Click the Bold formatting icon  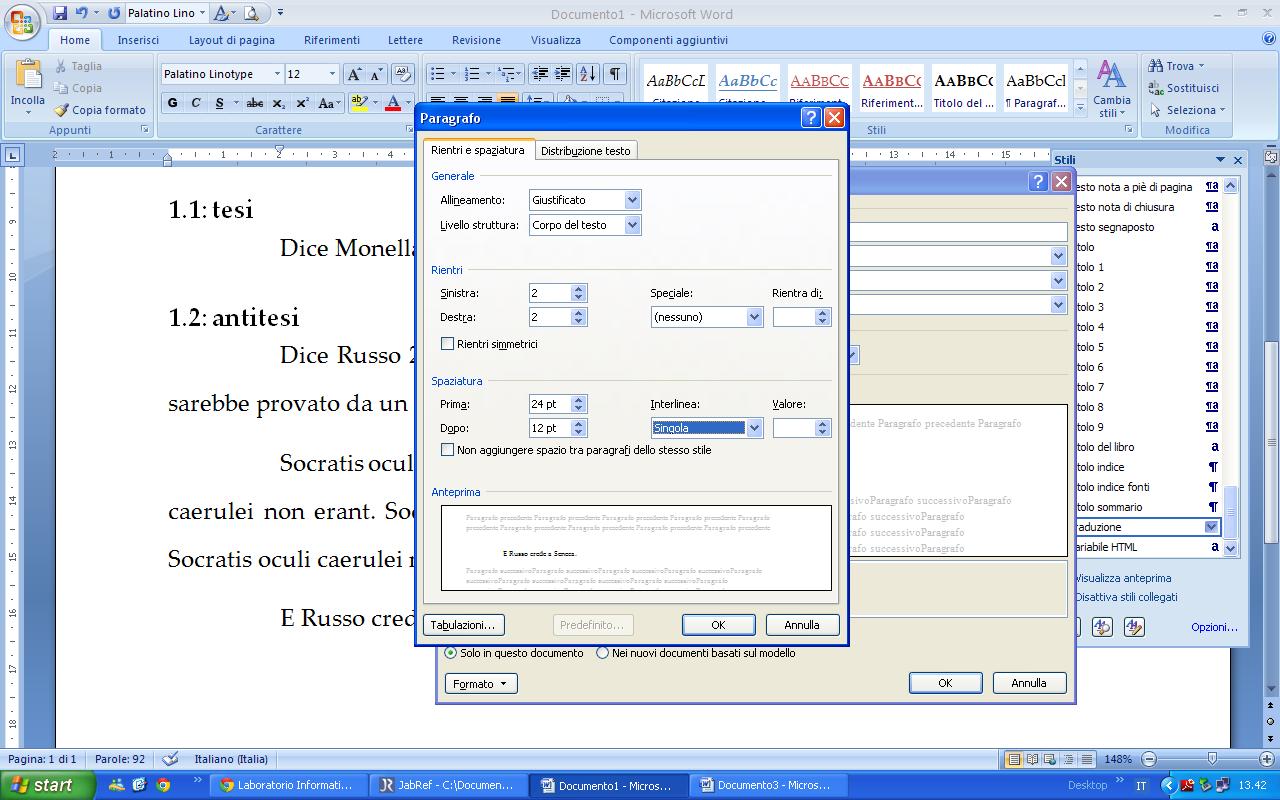[173, 103]
